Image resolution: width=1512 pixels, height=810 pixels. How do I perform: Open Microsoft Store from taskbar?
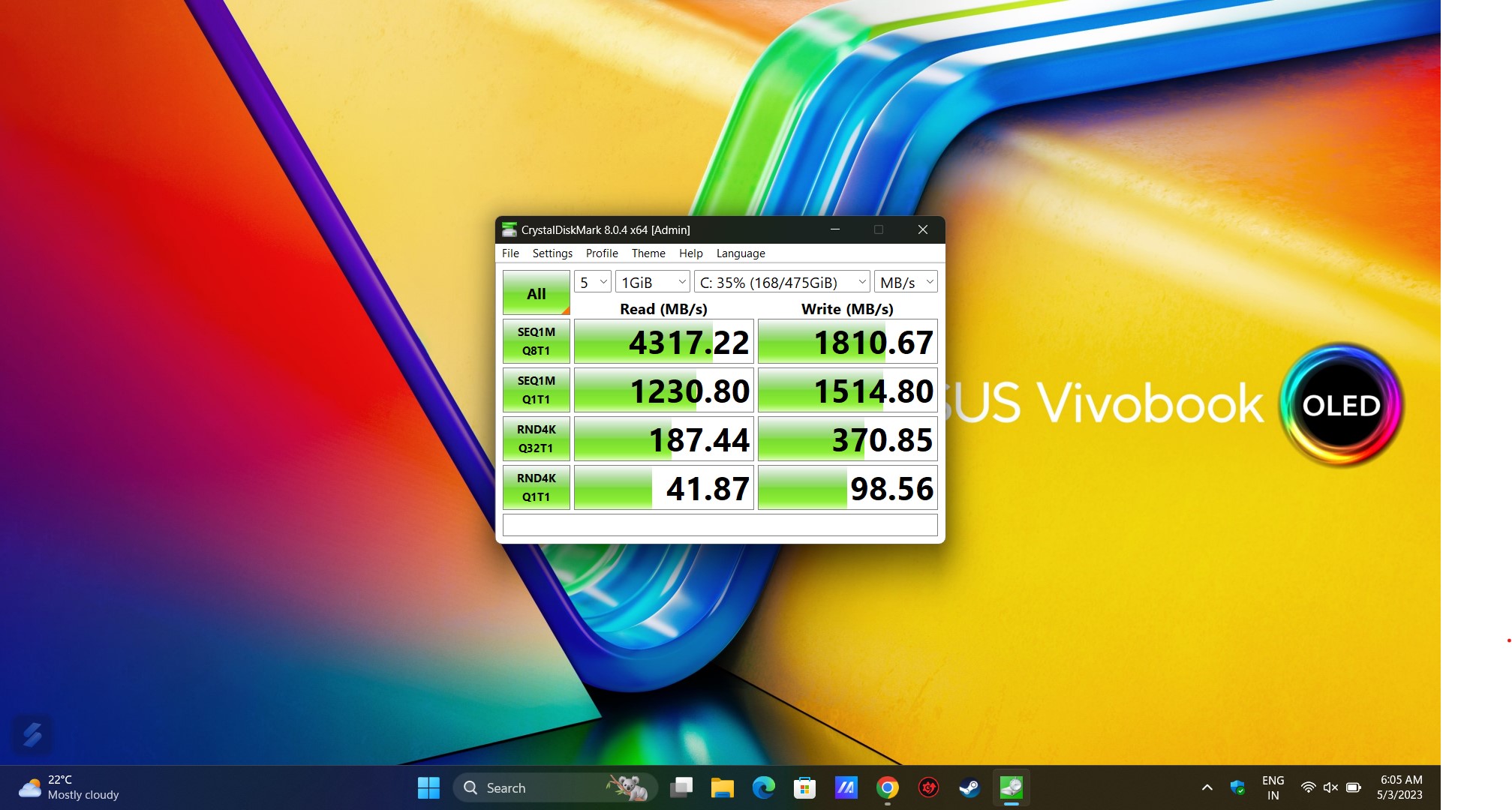point(804,787)
